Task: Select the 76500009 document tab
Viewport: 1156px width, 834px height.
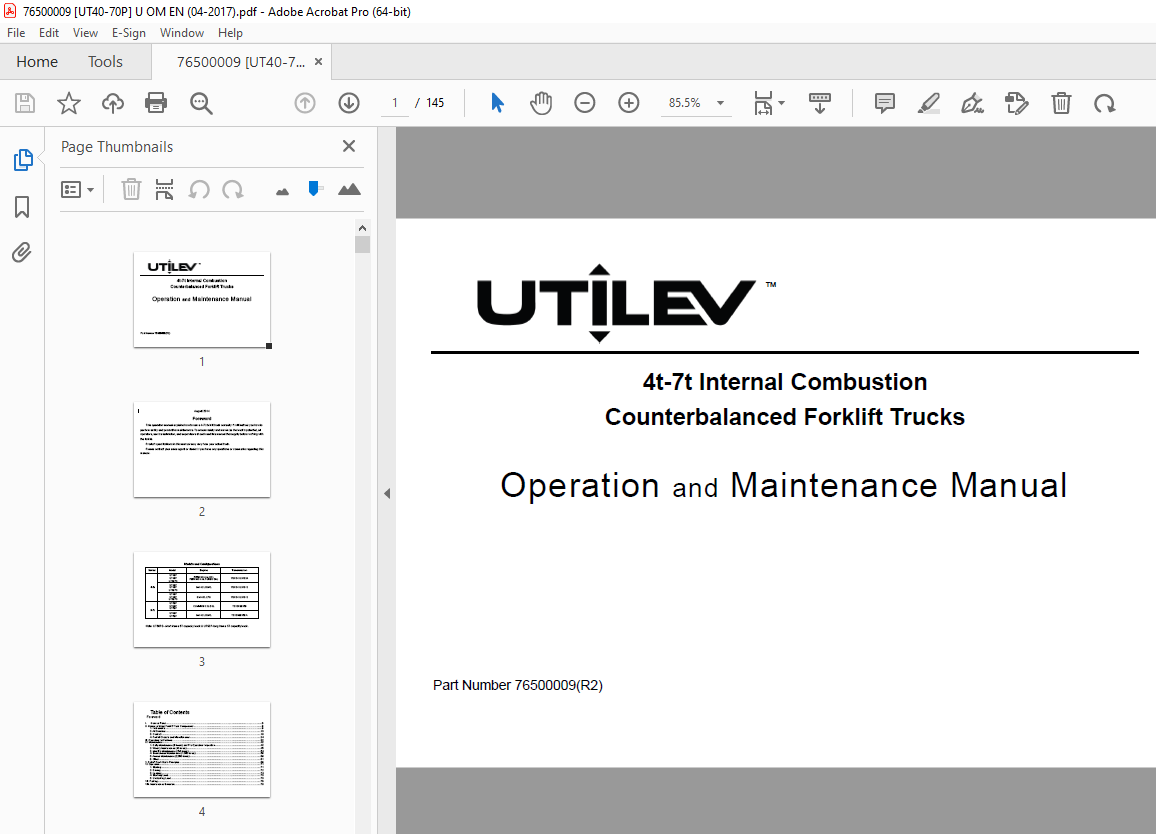Action: click(x=240, y=62)
